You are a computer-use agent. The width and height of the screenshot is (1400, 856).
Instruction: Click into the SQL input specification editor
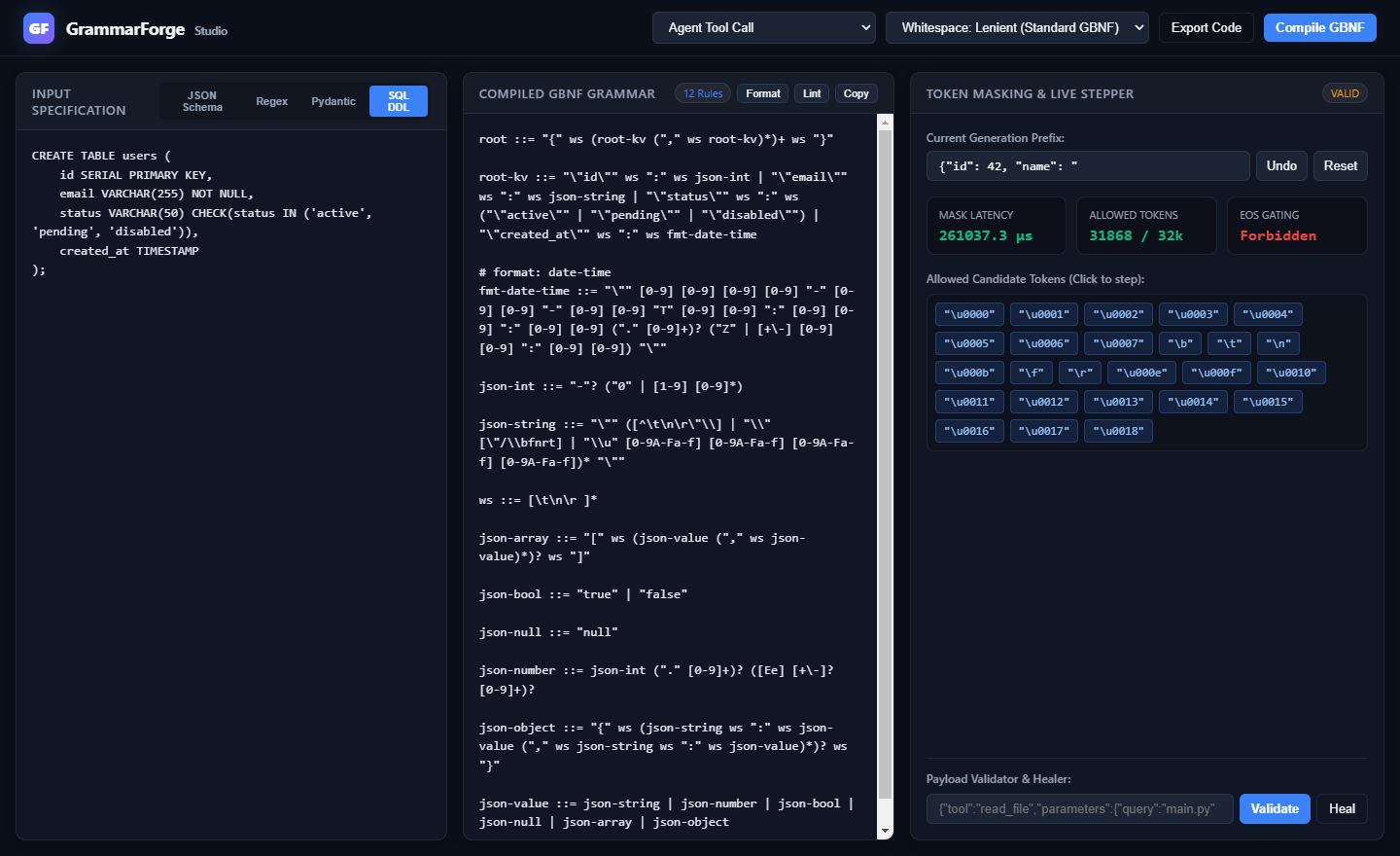coord(231,484)
